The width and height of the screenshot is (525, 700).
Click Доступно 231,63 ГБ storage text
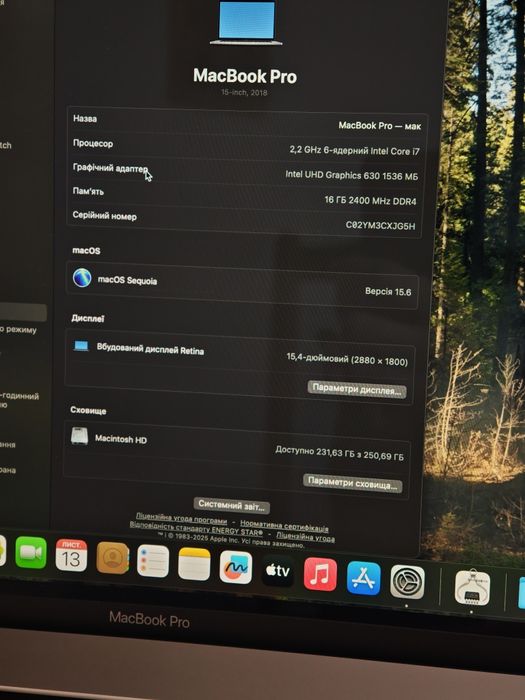[339, 453]
